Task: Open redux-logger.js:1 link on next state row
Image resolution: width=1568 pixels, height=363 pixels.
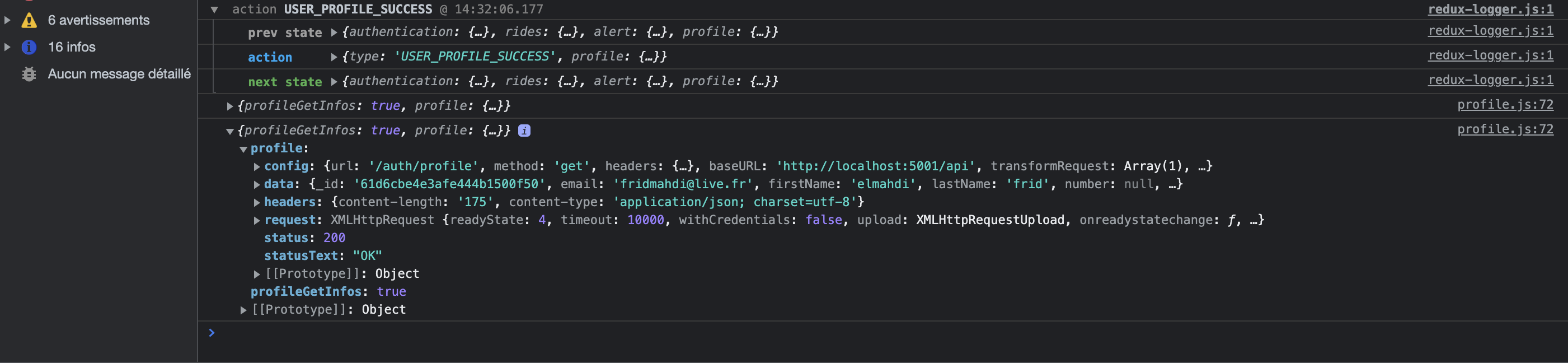Action: 1490,80
